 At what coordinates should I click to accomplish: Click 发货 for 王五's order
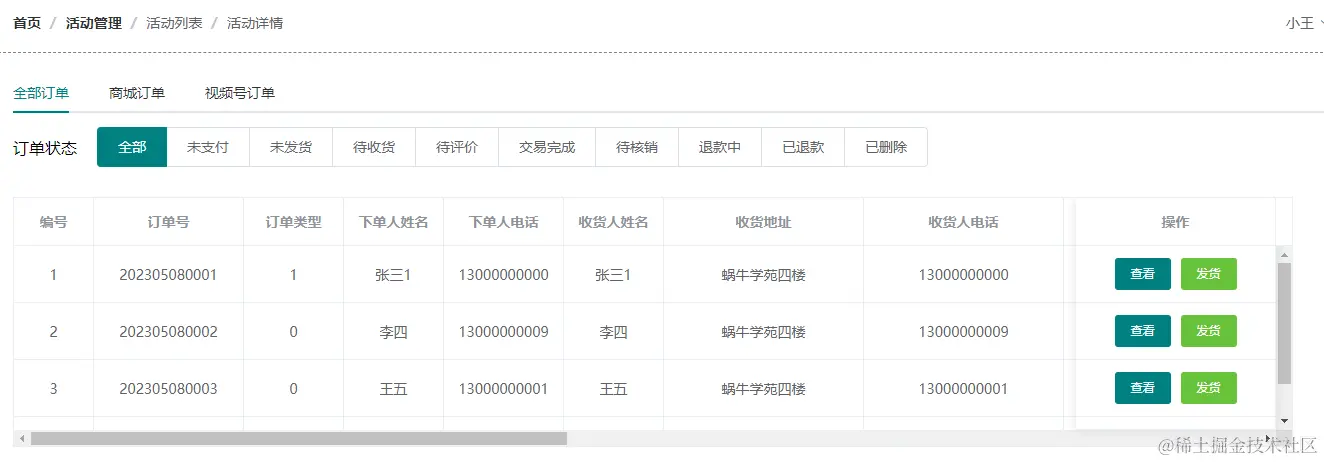pyautogui.click(x=1209, y=388)
